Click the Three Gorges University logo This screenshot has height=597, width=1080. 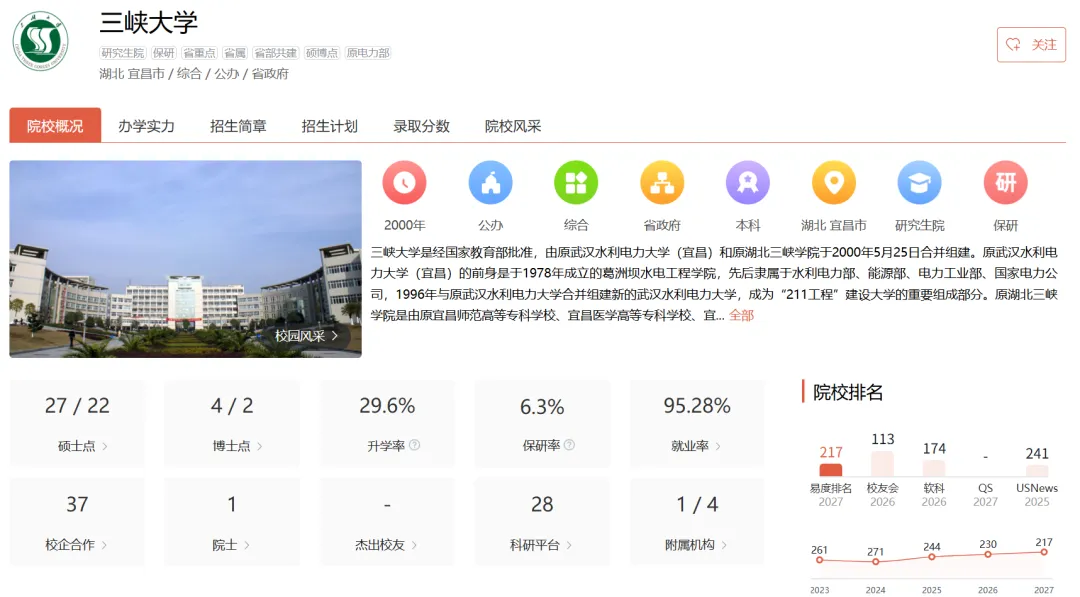[41, 41]
